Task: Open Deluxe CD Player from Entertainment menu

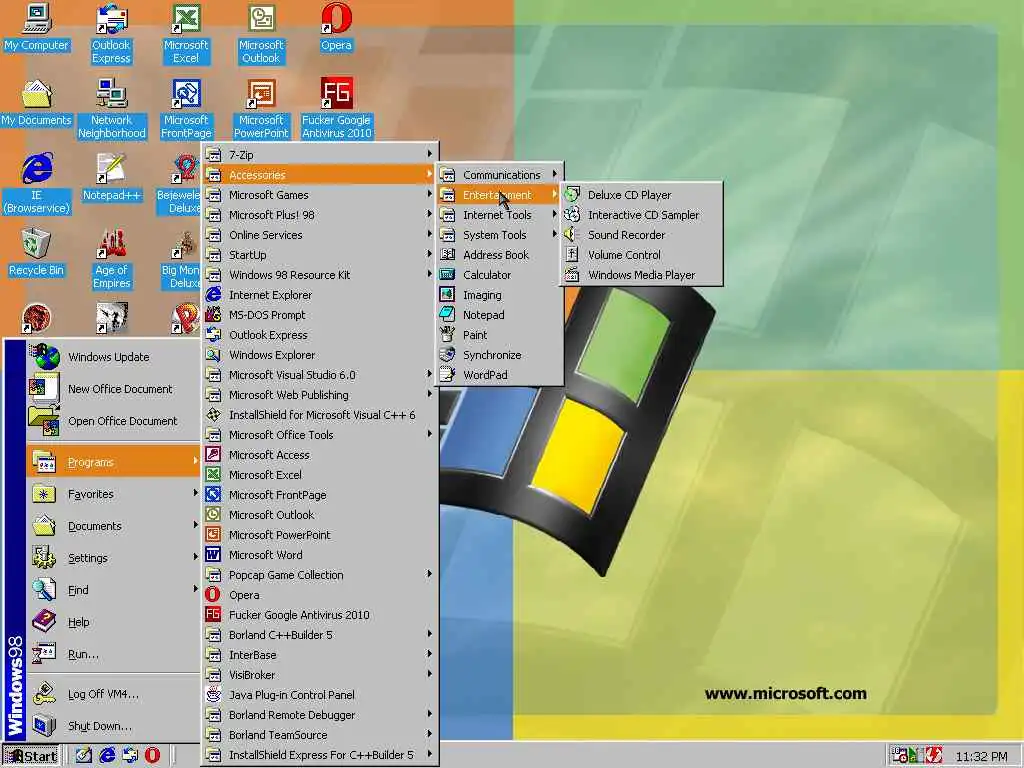Action: (x=641, y=195)
